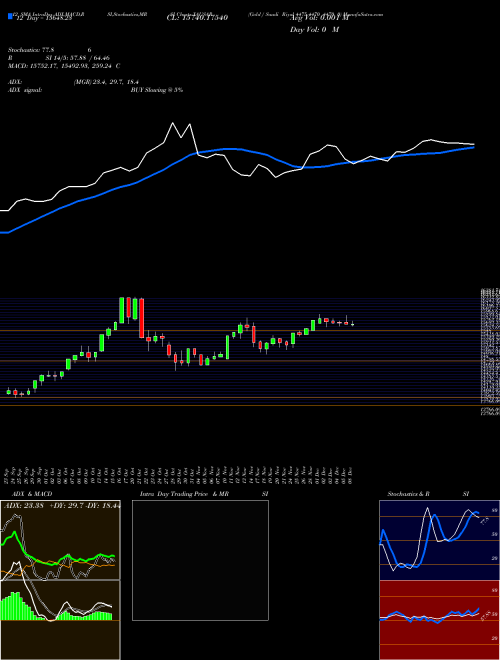The image size is (500, 660).
Task: Click the 'ADX: 23.38 +DY: 29.7 -DY: 18.44' header
Action: [62, 506]
